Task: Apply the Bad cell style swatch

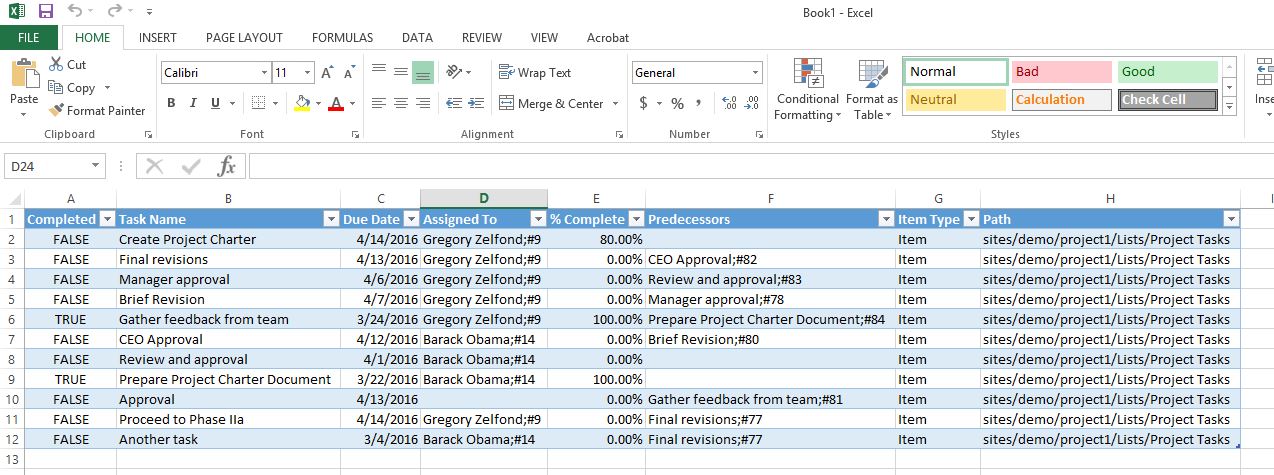Action: click(1060, 72)
